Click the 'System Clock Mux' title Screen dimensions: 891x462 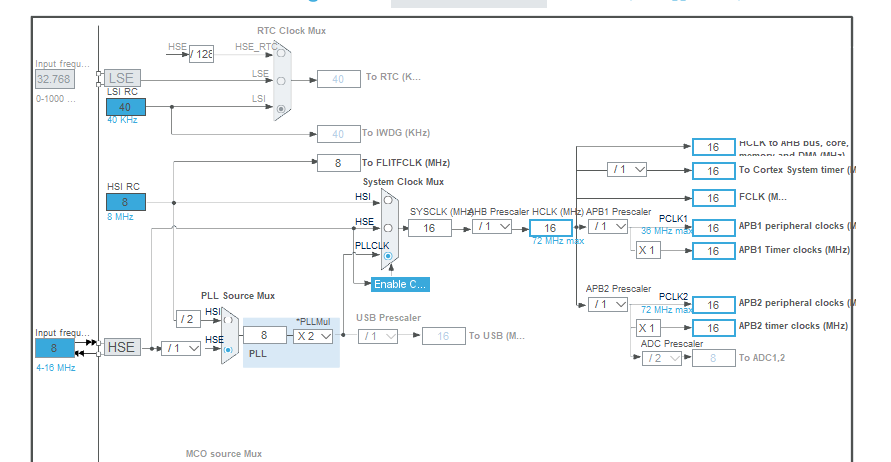click(403, 182)
